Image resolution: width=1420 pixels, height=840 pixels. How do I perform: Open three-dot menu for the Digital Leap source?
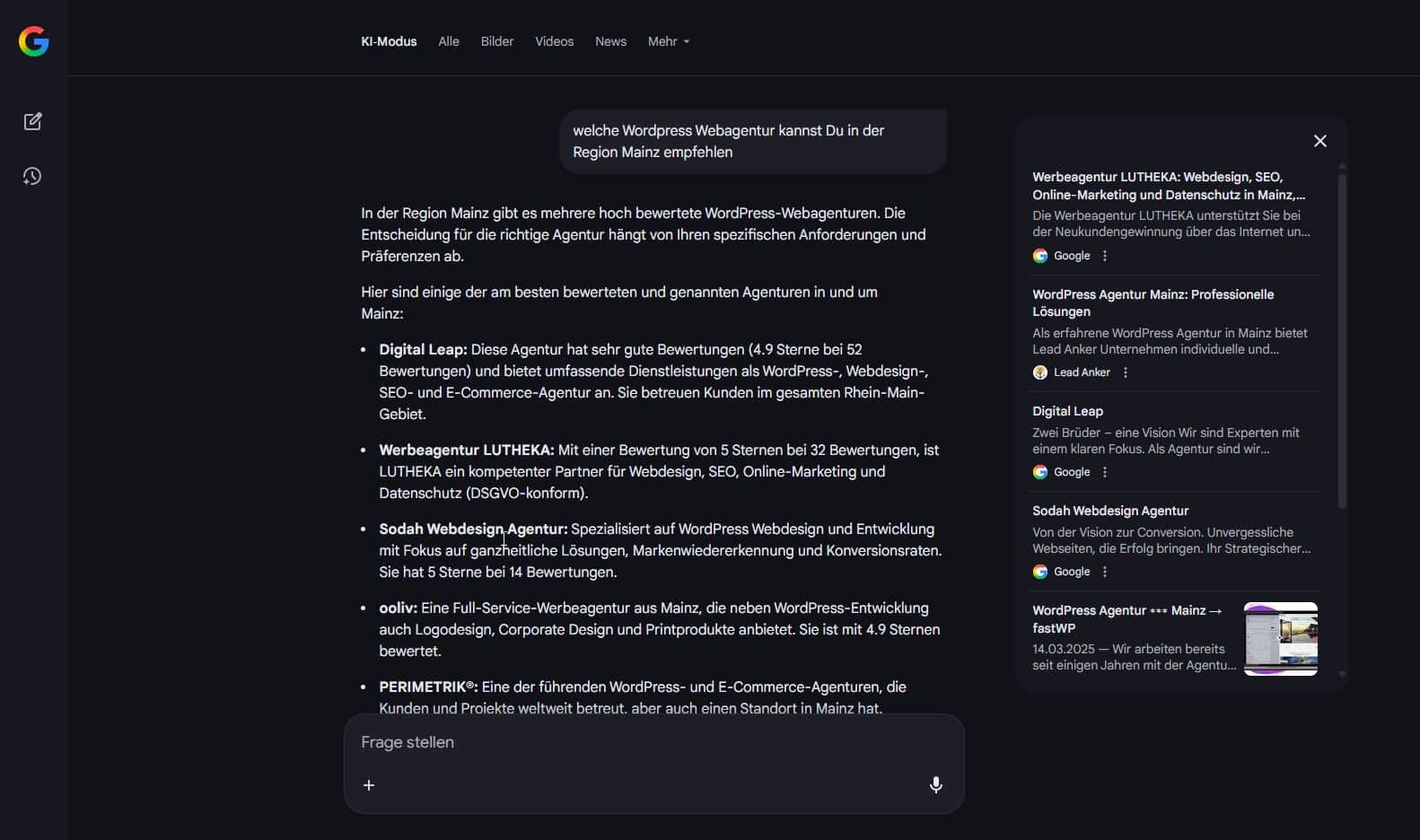(x=1105, y=472)
